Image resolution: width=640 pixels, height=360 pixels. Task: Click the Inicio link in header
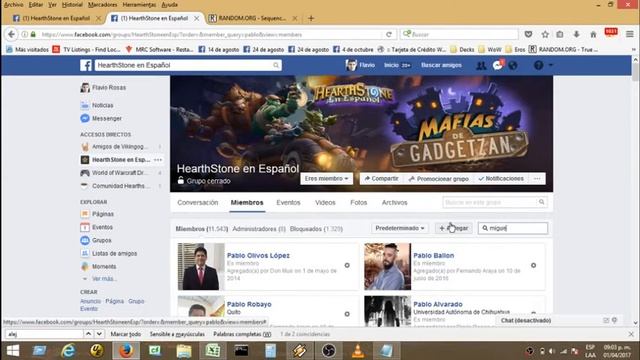391,65
